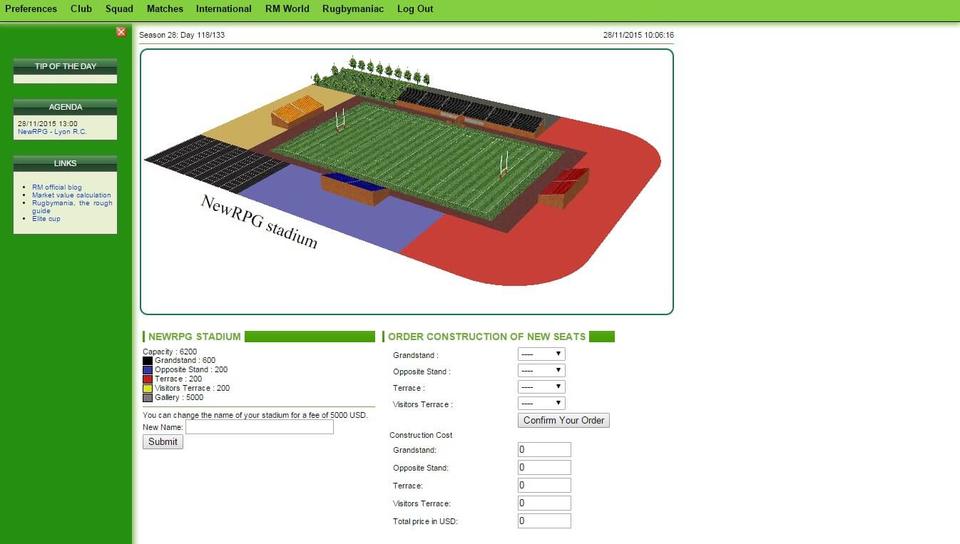Screen dimensions: 960x544
Task: Open the Squad menu
Action: coord(119,9)
